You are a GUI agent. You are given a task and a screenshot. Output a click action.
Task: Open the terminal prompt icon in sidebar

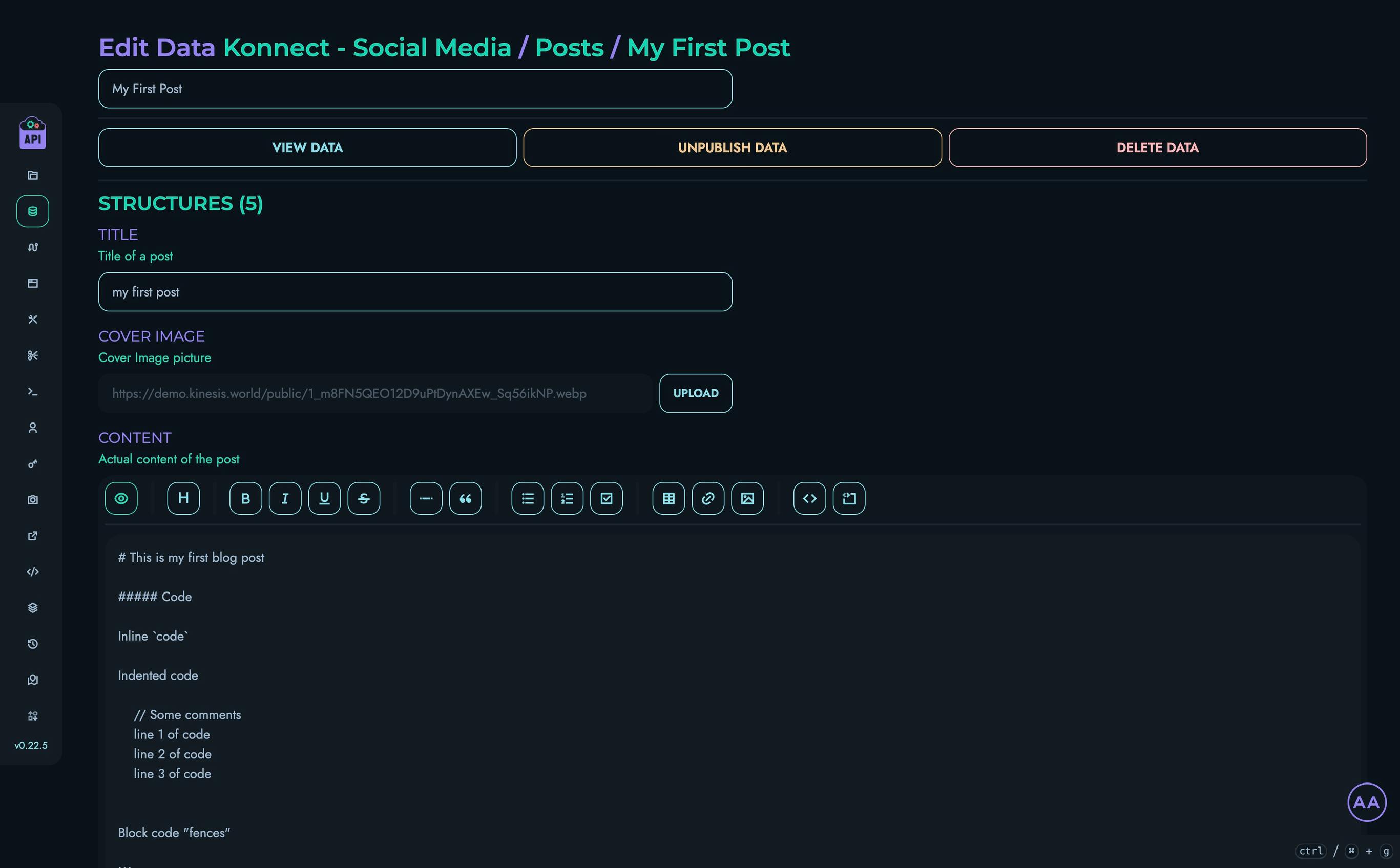[x=33, y=392]
